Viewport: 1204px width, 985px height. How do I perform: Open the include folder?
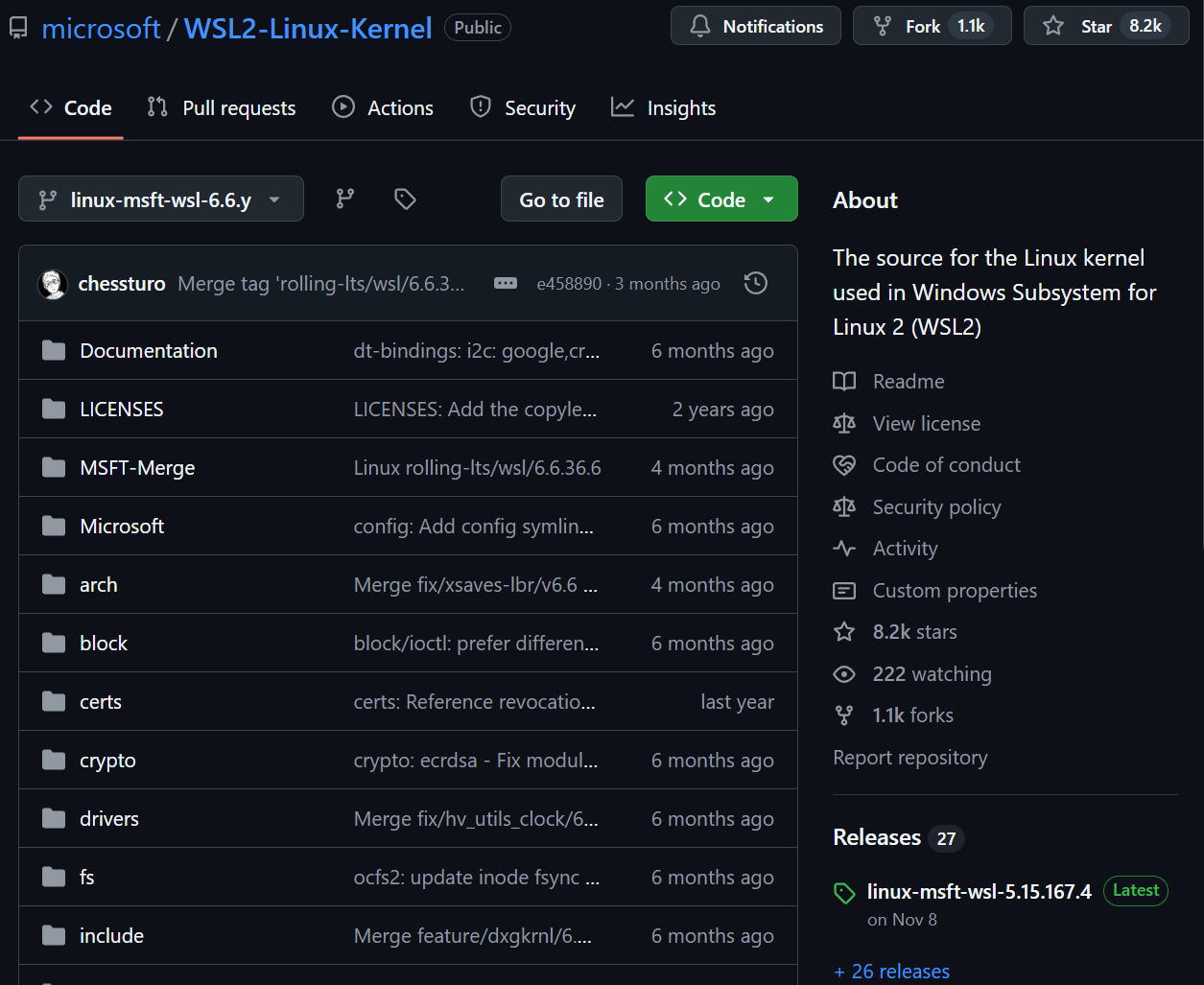pos(111,936)
